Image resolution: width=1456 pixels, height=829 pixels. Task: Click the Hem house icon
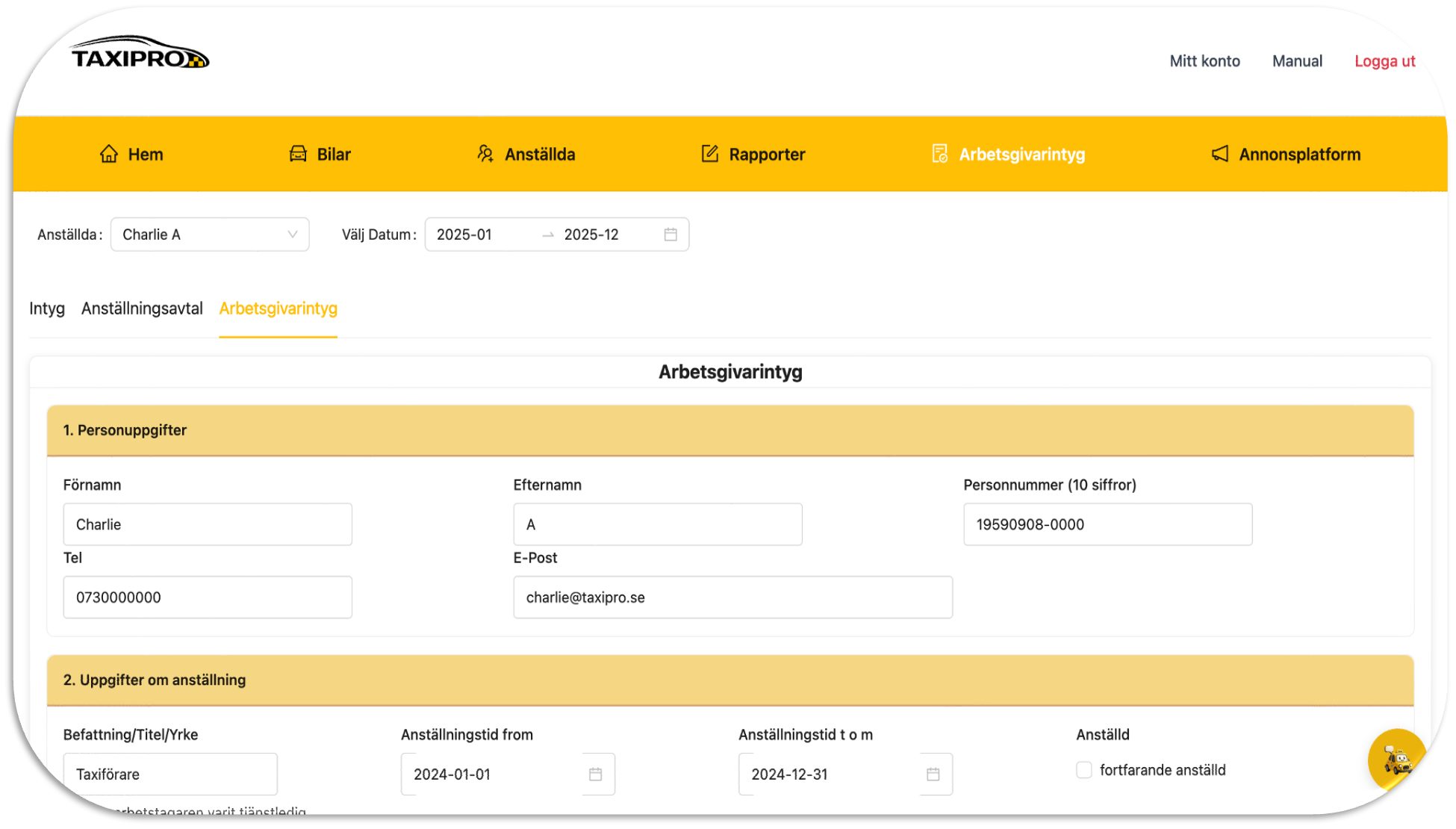point(109,154)
